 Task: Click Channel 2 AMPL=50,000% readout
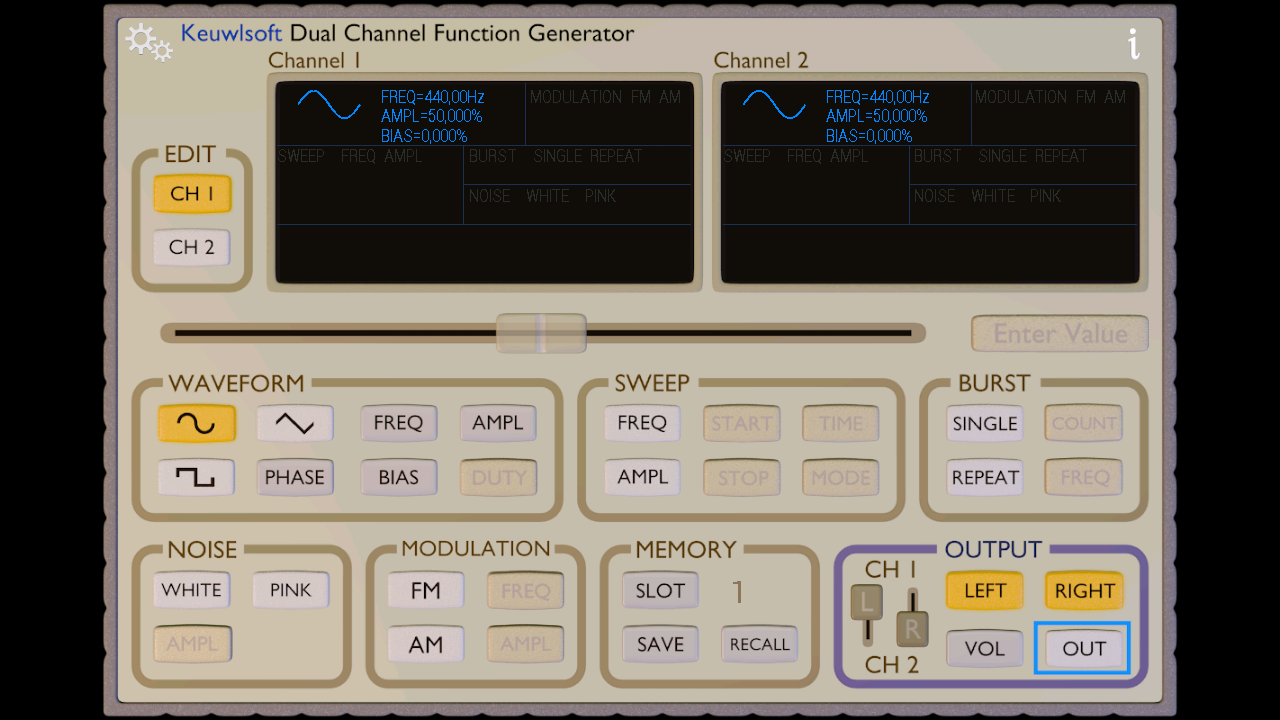click(877, 116)
